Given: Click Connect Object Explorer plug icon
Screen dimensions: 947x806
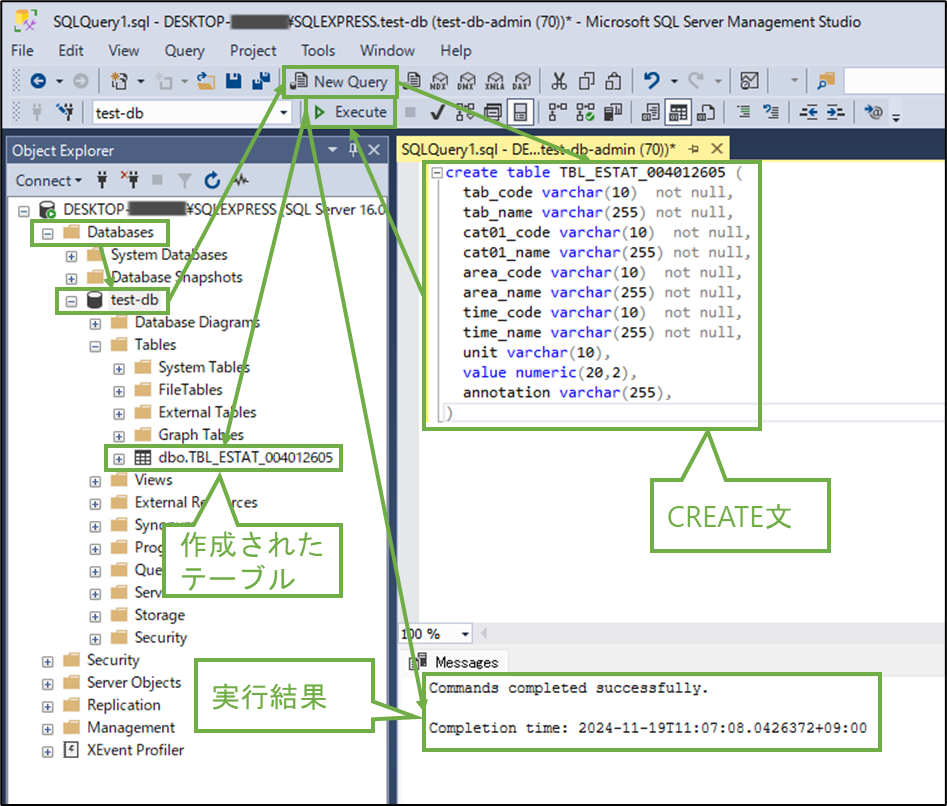Looking at the screenshot, I should 102,180.
